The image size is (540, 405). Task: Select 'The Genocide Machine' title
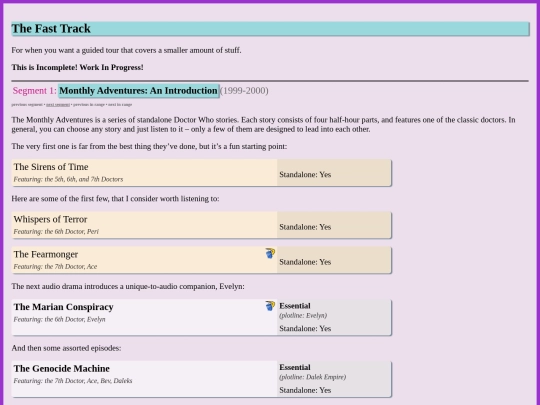[x=62, y=368]
